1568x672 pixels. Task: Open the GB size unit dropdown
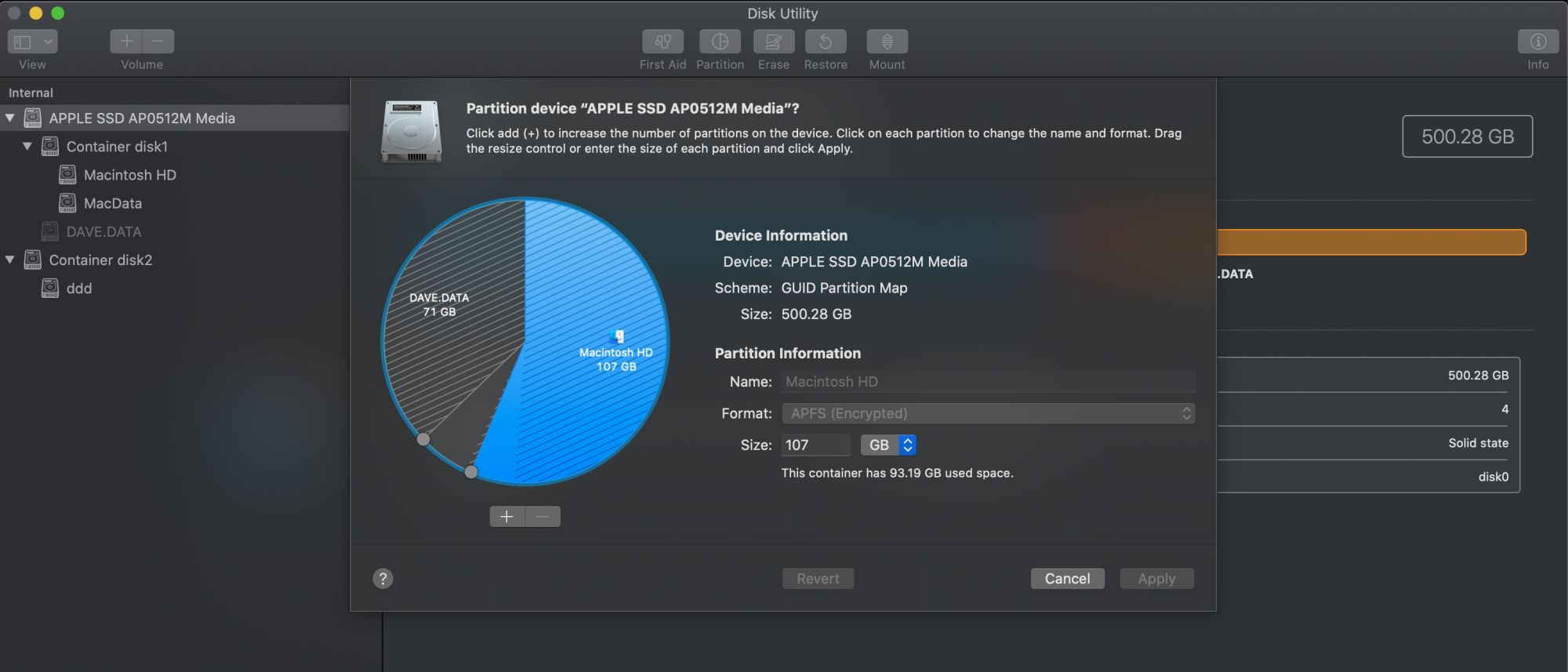click(888, 445)
